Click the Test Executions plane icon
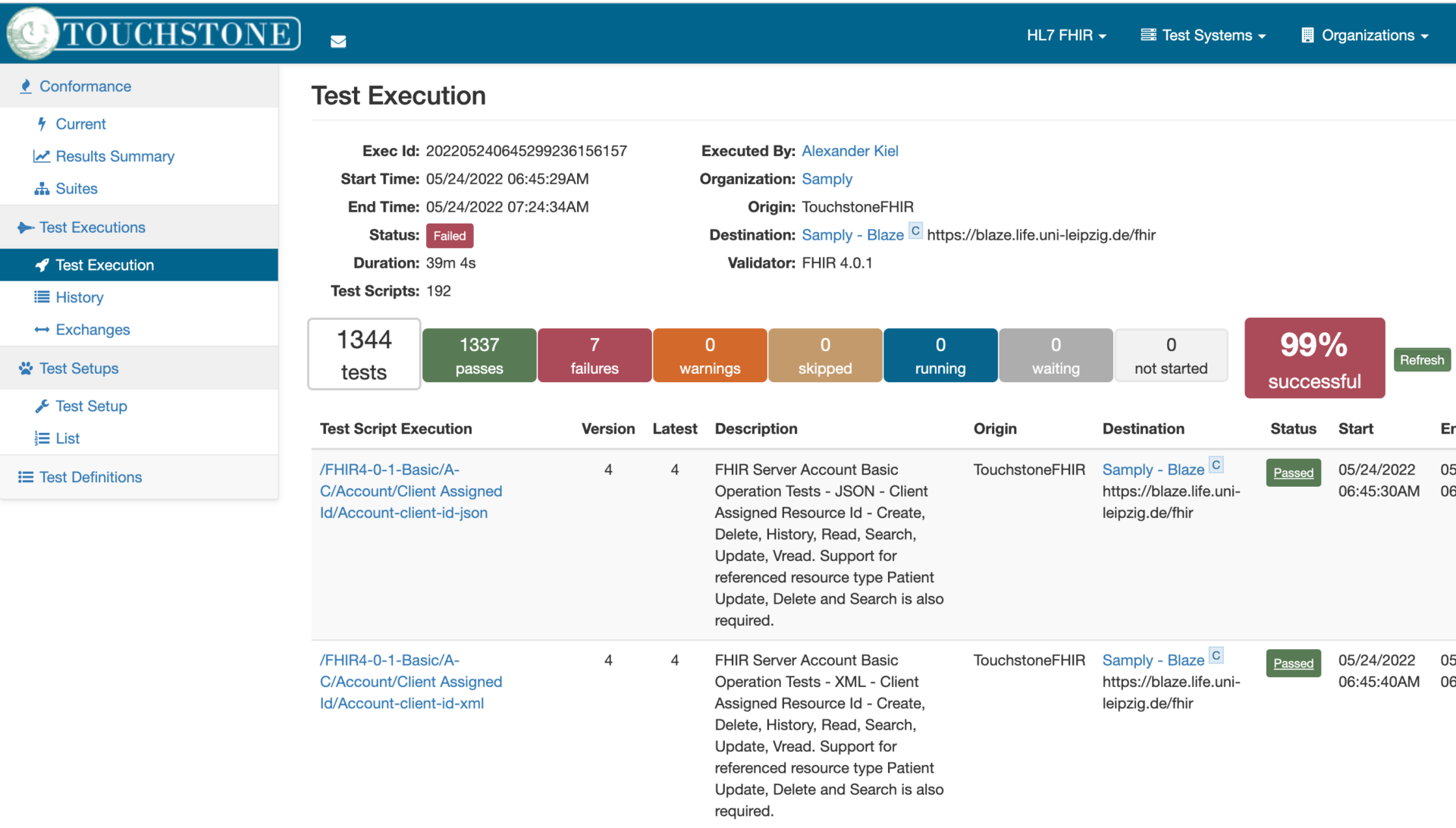 pos(26,227)
